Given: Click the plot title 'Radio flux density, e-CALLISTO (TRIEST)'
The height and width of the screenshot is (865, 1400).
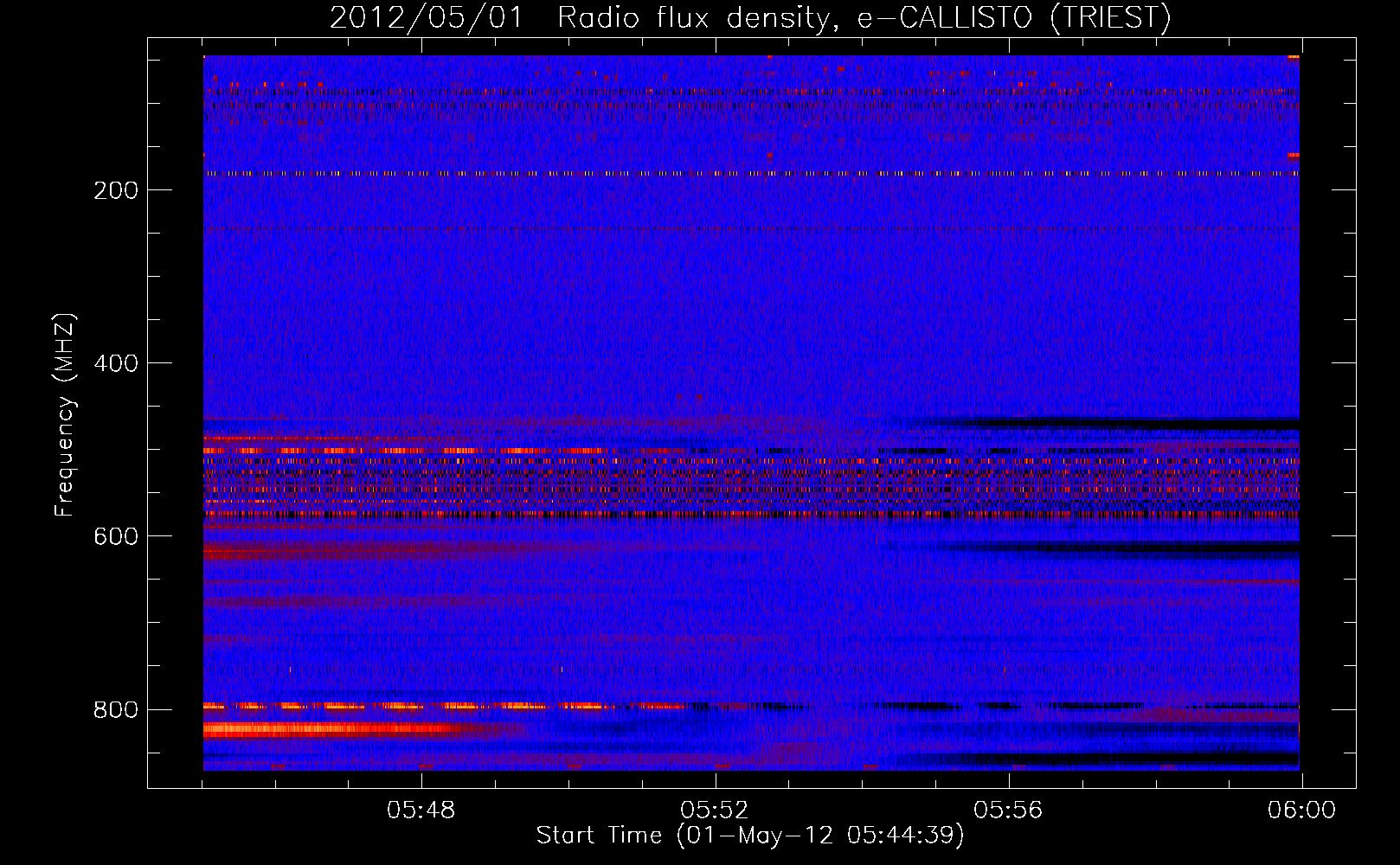Looking at the screenshot, I should pyautogui.click(x=864, y=18).
